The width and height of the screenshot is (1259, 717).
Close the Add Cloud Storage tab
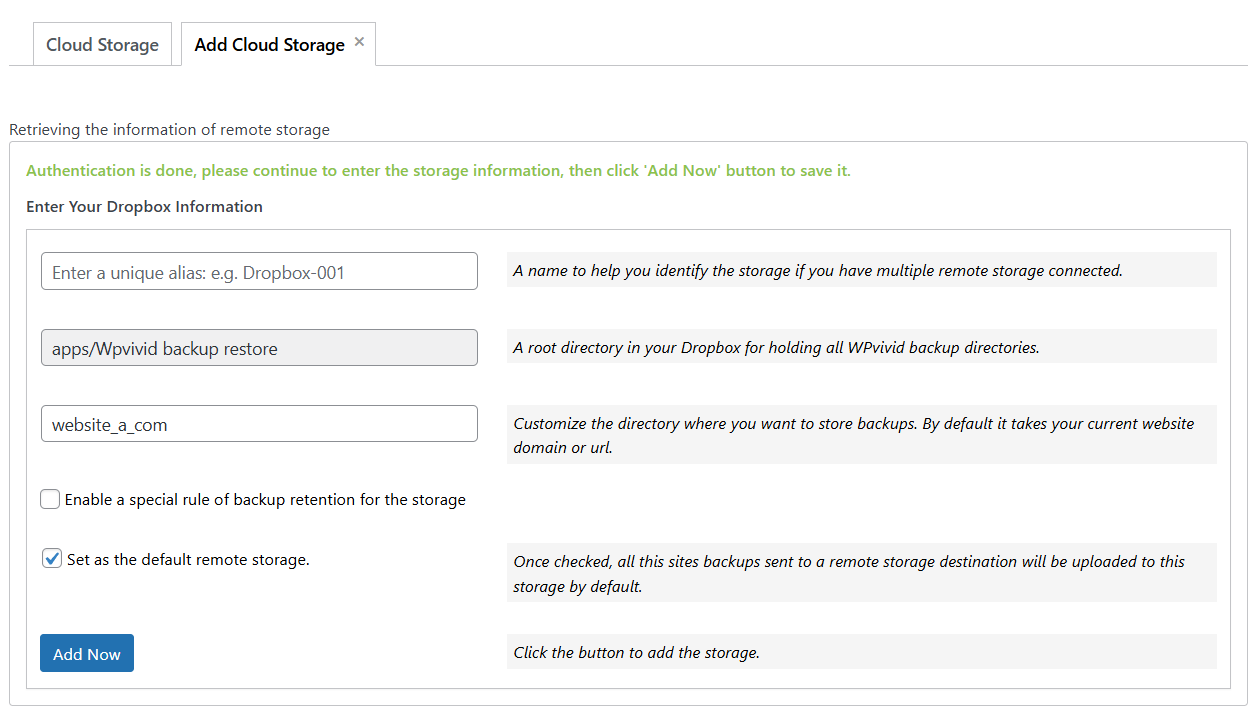[359, 42]
